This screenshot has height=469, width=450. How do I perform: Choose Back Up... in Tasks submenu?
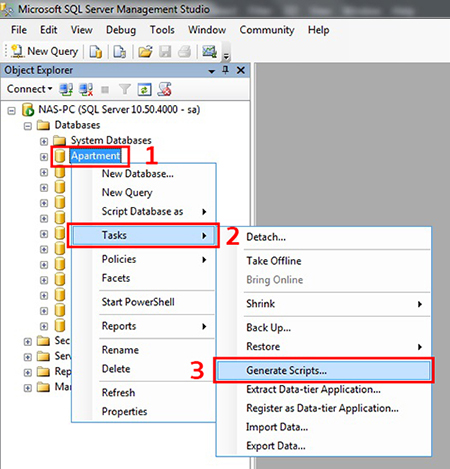324,328
